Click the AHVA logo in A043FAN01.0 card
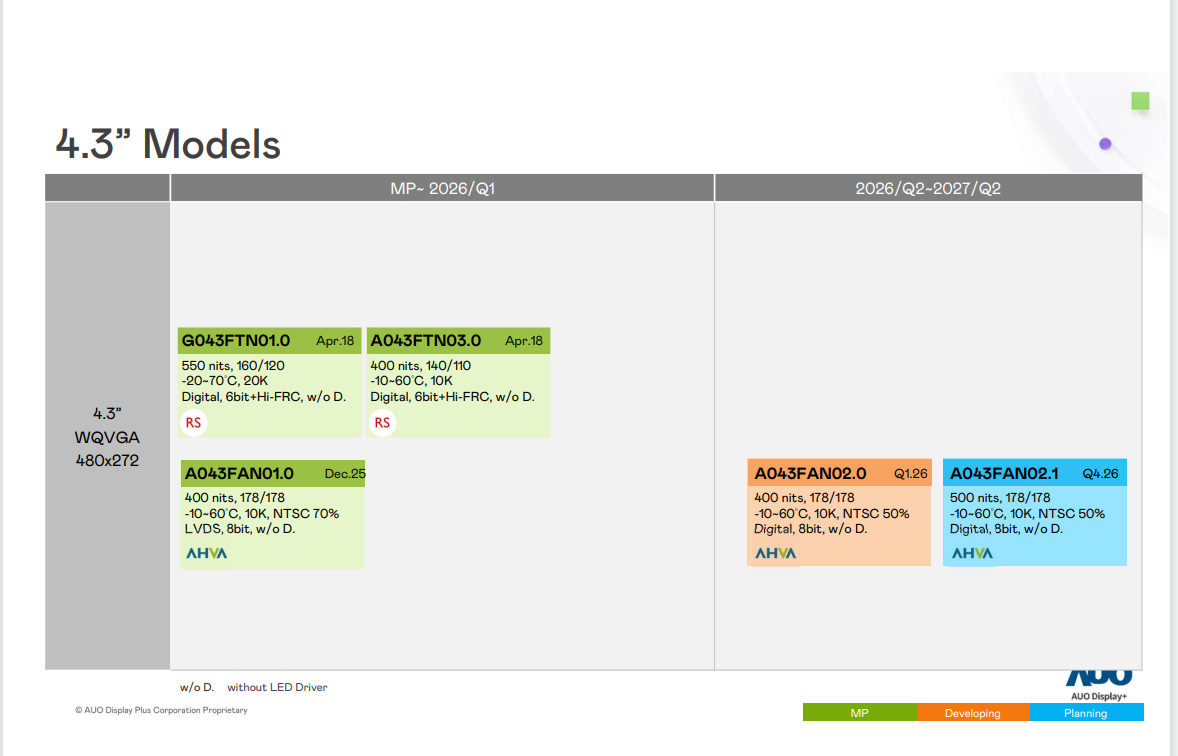This screenshot has width=1178, height=756. click(x=207, y=553)
